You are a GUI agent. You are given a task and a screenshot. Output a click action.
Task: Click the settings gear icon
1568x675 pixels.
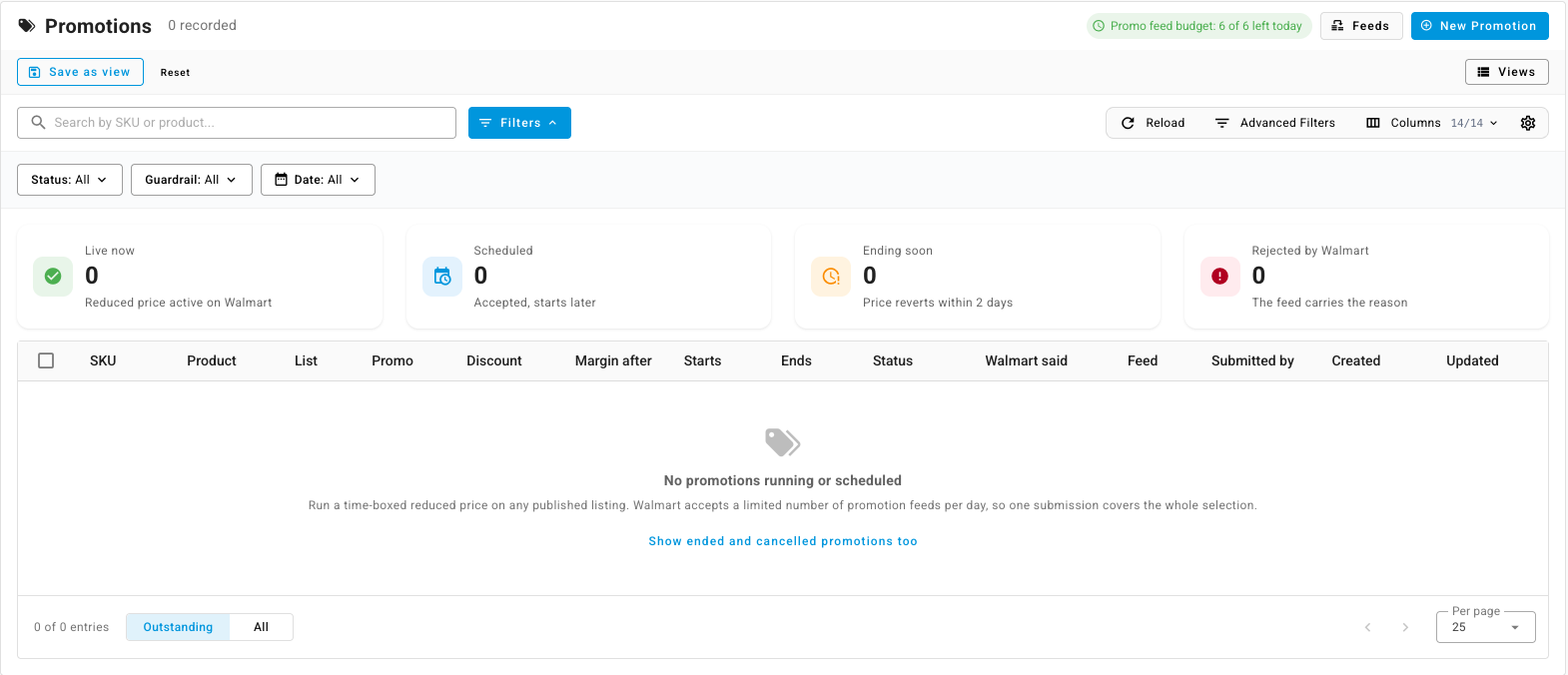(x=1528, y=123)
